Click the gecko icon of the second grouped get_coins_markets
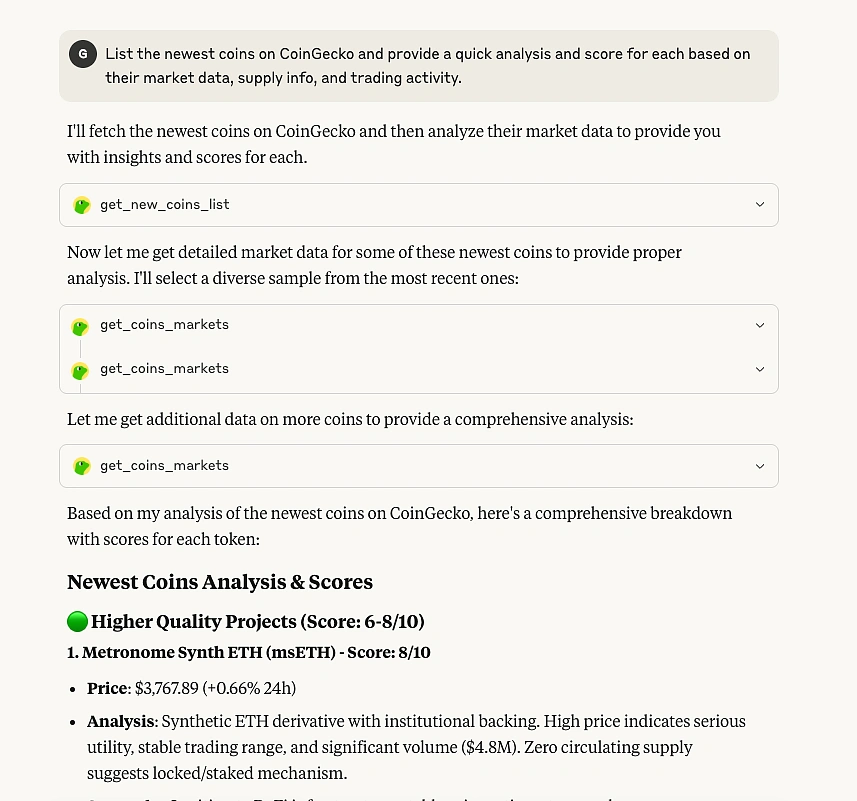The height and width of the screenshot is (801, 857). (81, 370)
